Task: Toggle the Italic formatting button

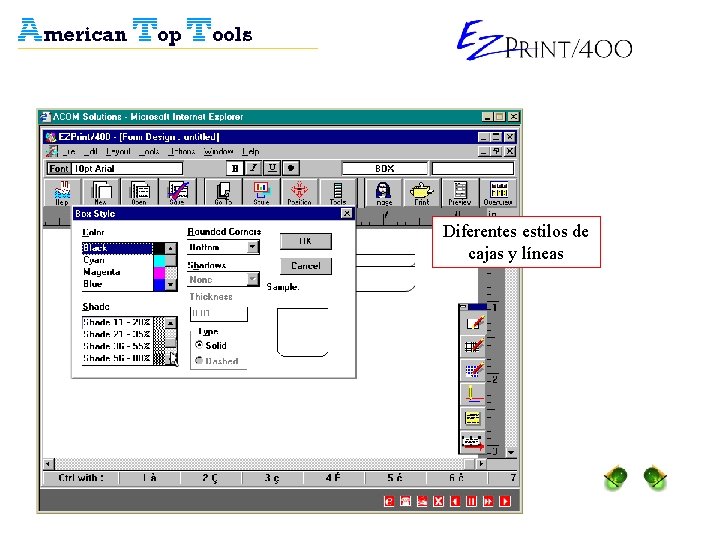Action: coord(253,169)
